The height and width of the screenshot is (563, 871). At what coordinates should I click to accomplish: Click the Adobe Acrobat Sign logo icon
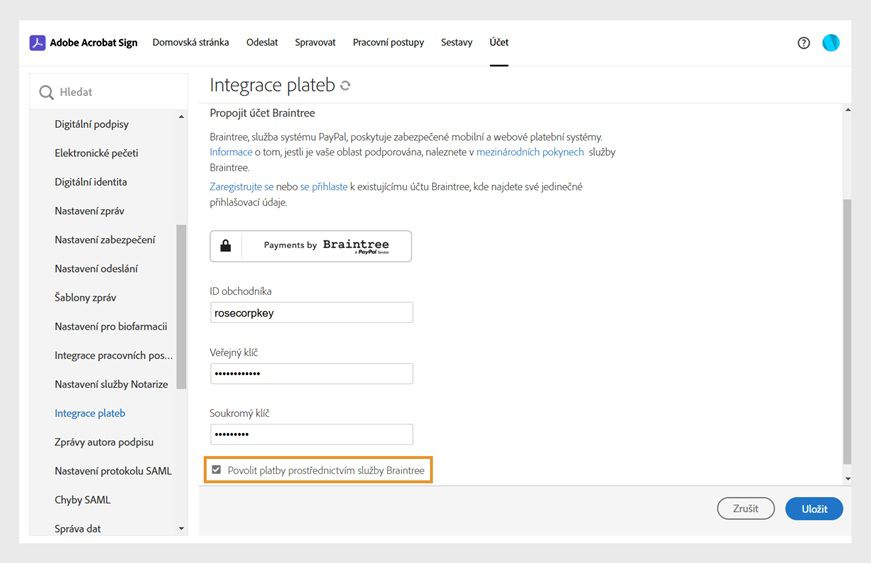37,43
